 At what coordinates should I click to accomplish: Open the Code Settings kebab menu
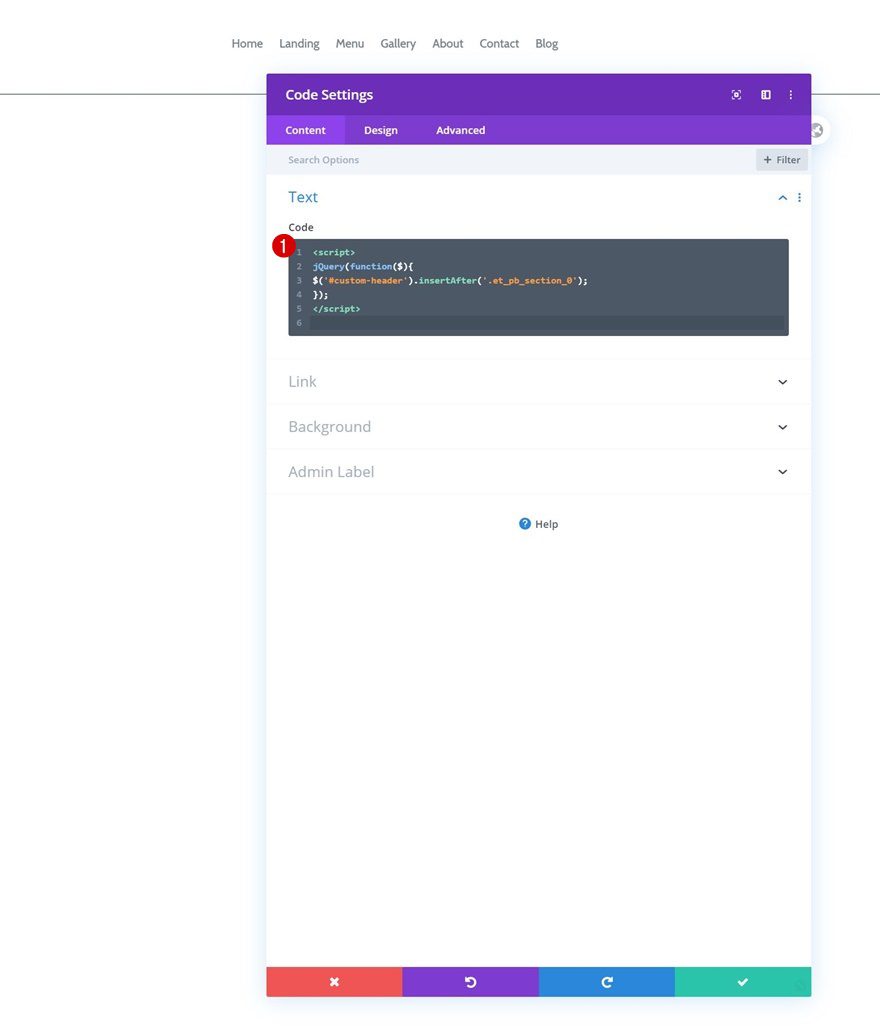pos(791,94)
